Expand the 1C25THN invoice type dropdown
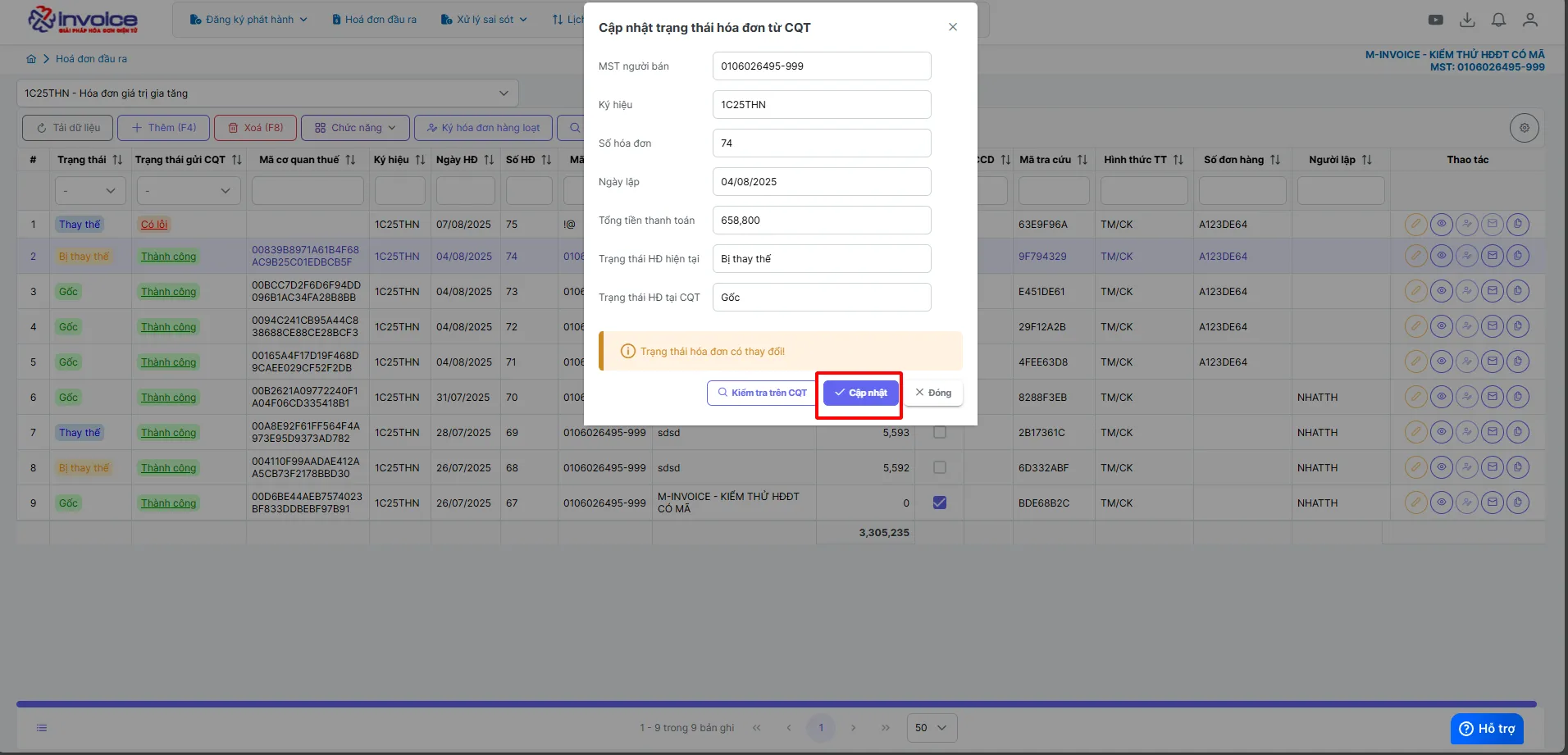Image resolution: width=1568 pixels, height=755 pixels. point(267,93)
